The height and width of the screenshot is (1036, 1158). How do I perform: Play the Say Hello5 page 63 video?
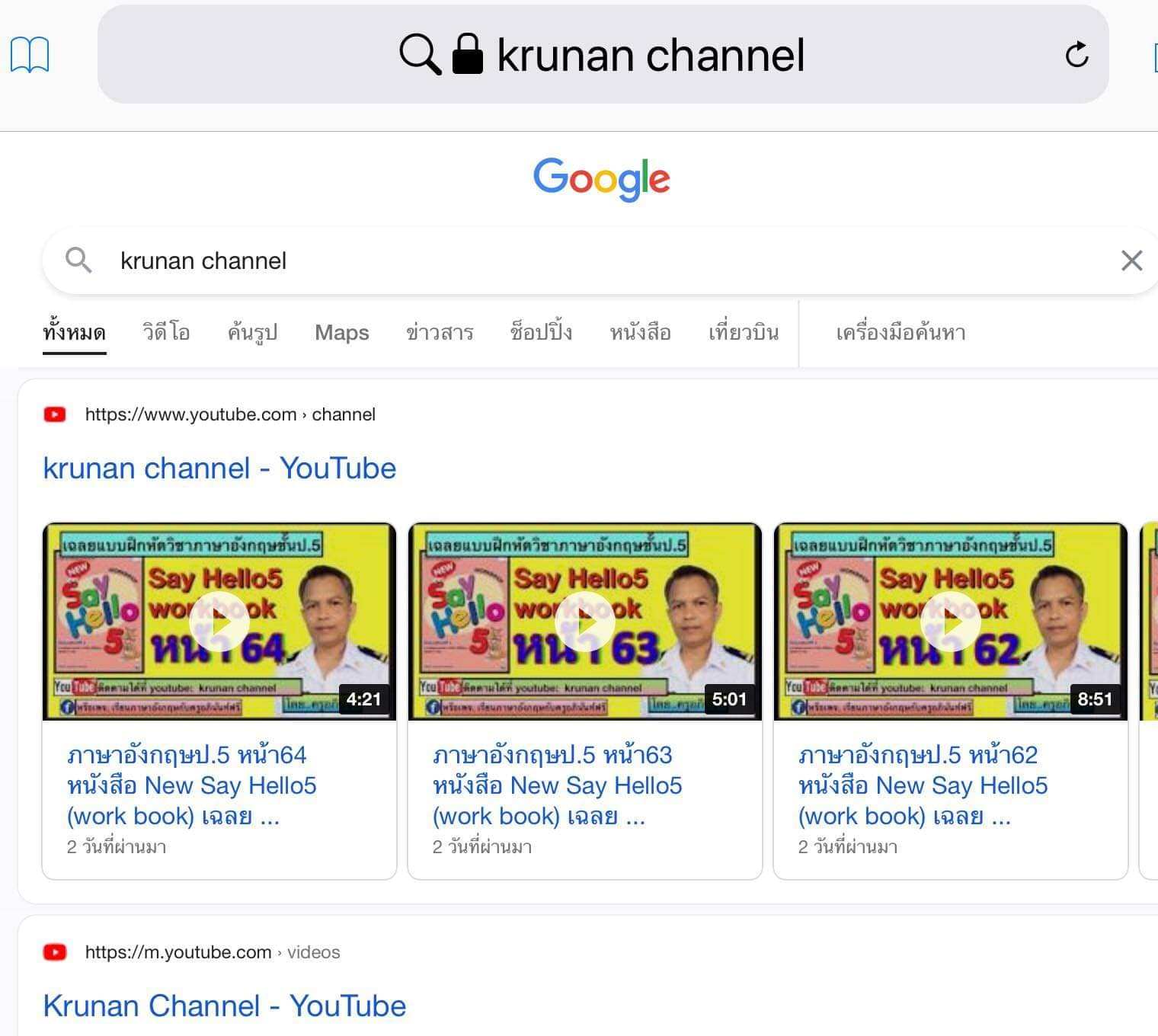point(585,622)
